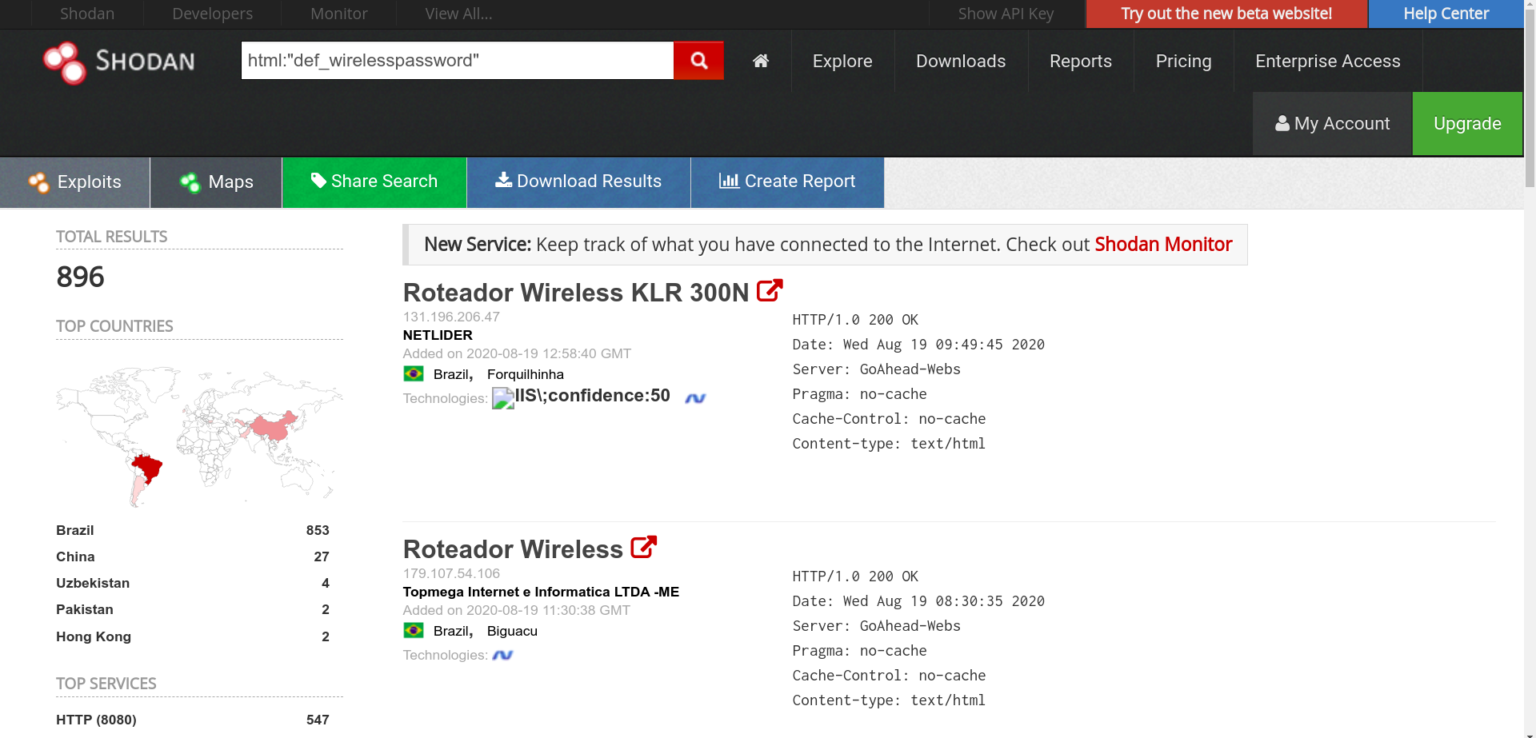This screenshot has width=1536, height=738.
Task: Open Maps view
Action: (216, 182)
